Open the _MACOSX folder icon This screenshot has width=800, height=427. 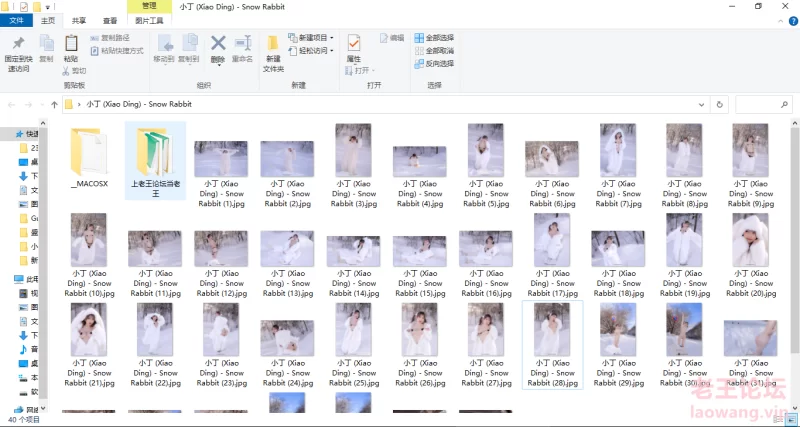click(x=89, y=152)
